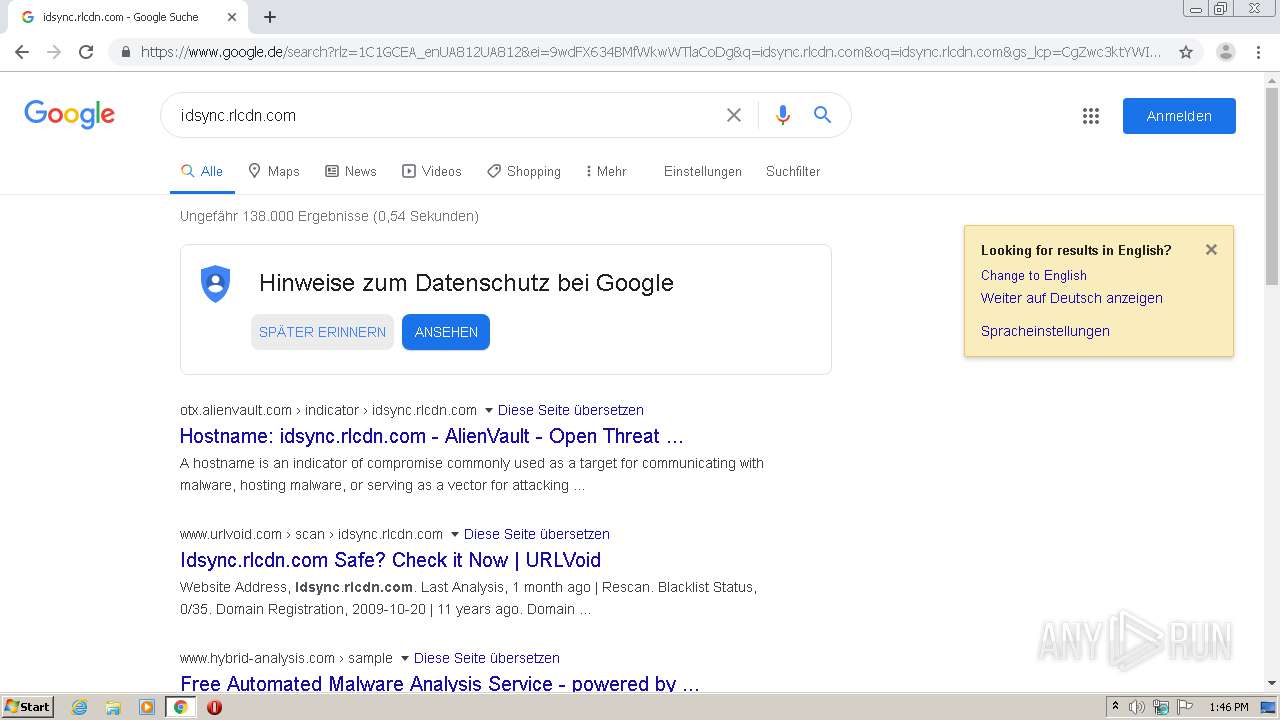Screen dimensions: 1280x720
Task: Switch to Chrome in the taskbar
Action: (x=180, y=707)
